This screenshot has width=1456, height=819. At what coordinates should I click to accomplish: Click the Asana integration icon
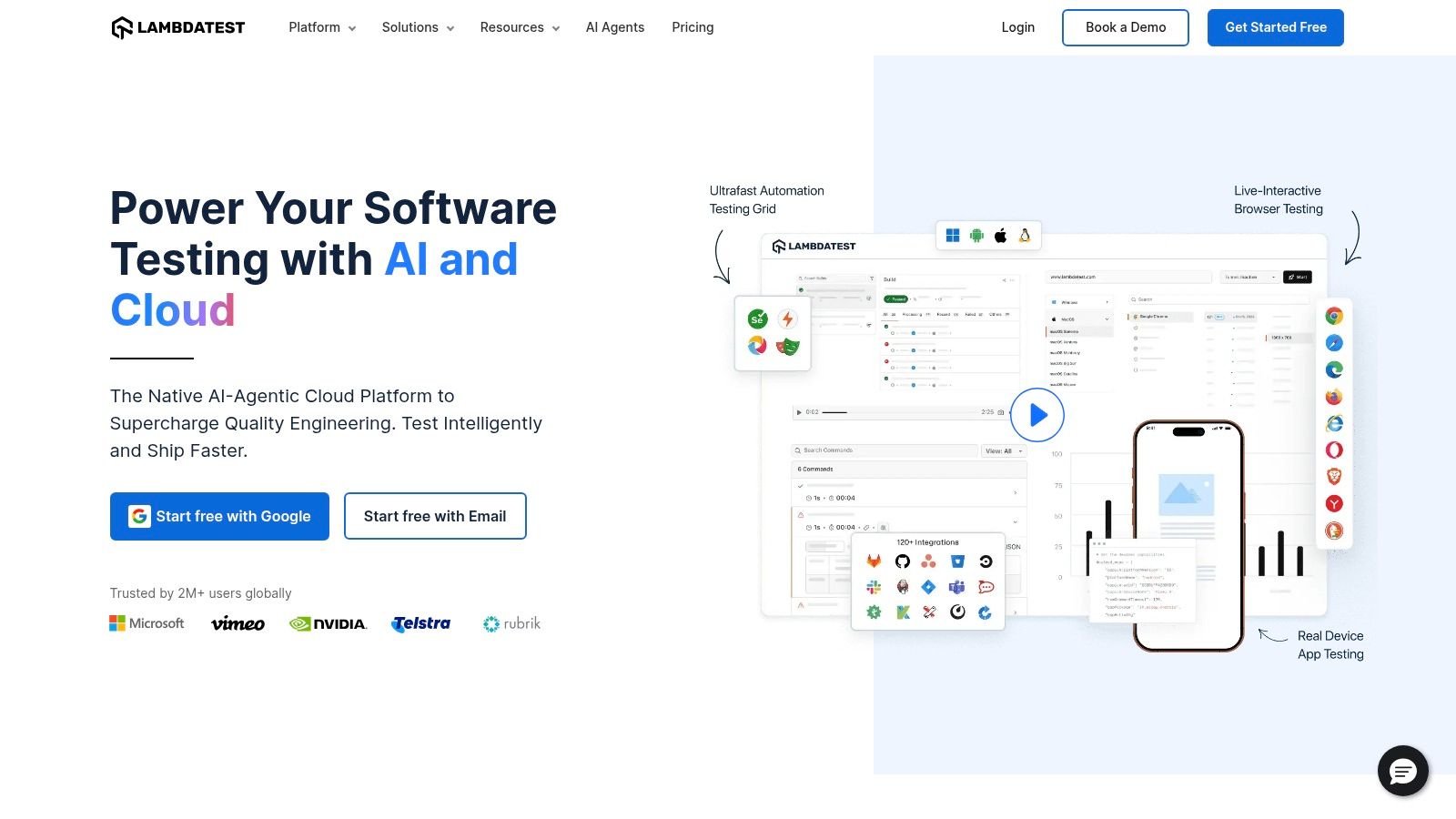point(928,561)
